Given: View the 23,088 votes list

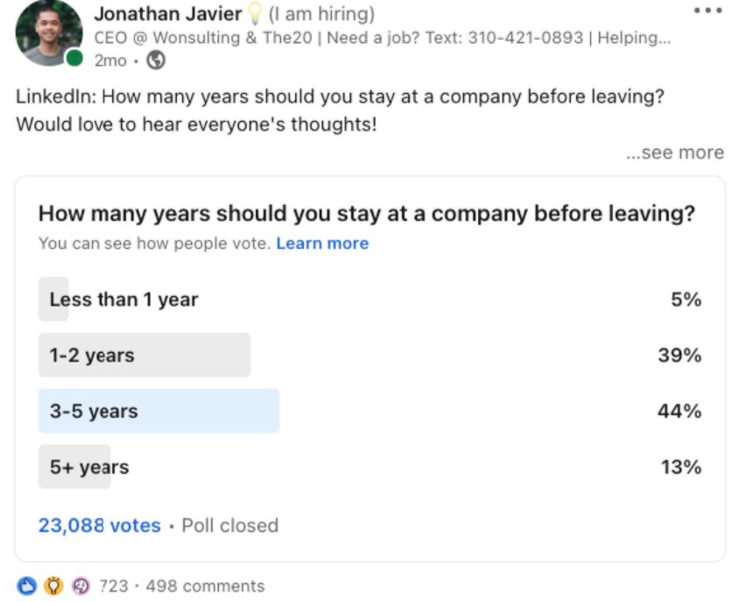Looking at the screenshot, I should point(99,525).
